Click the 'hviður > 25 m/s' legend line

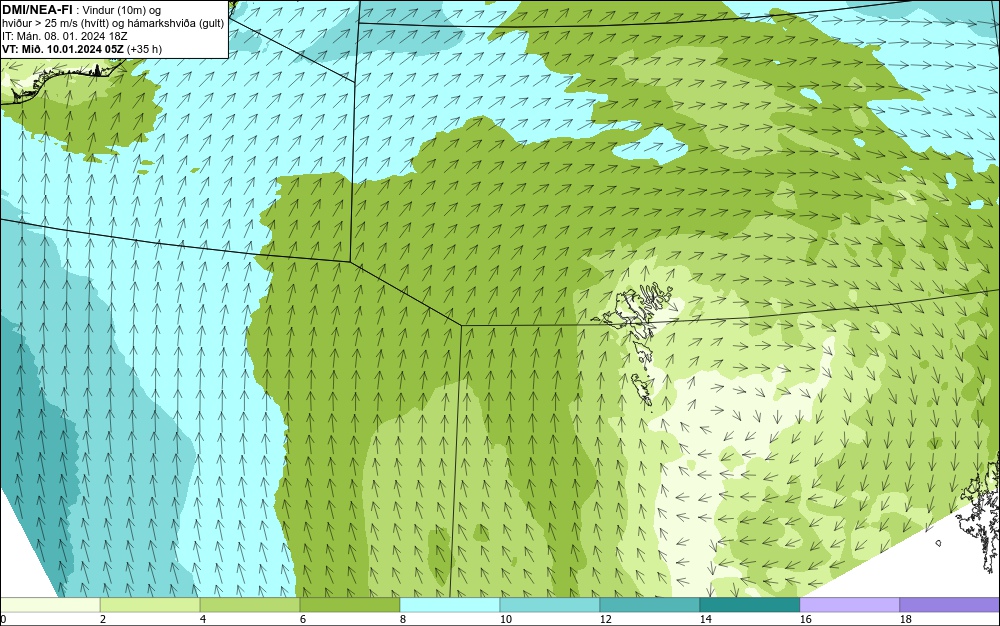pyautogui.click(x=113, y=24)
